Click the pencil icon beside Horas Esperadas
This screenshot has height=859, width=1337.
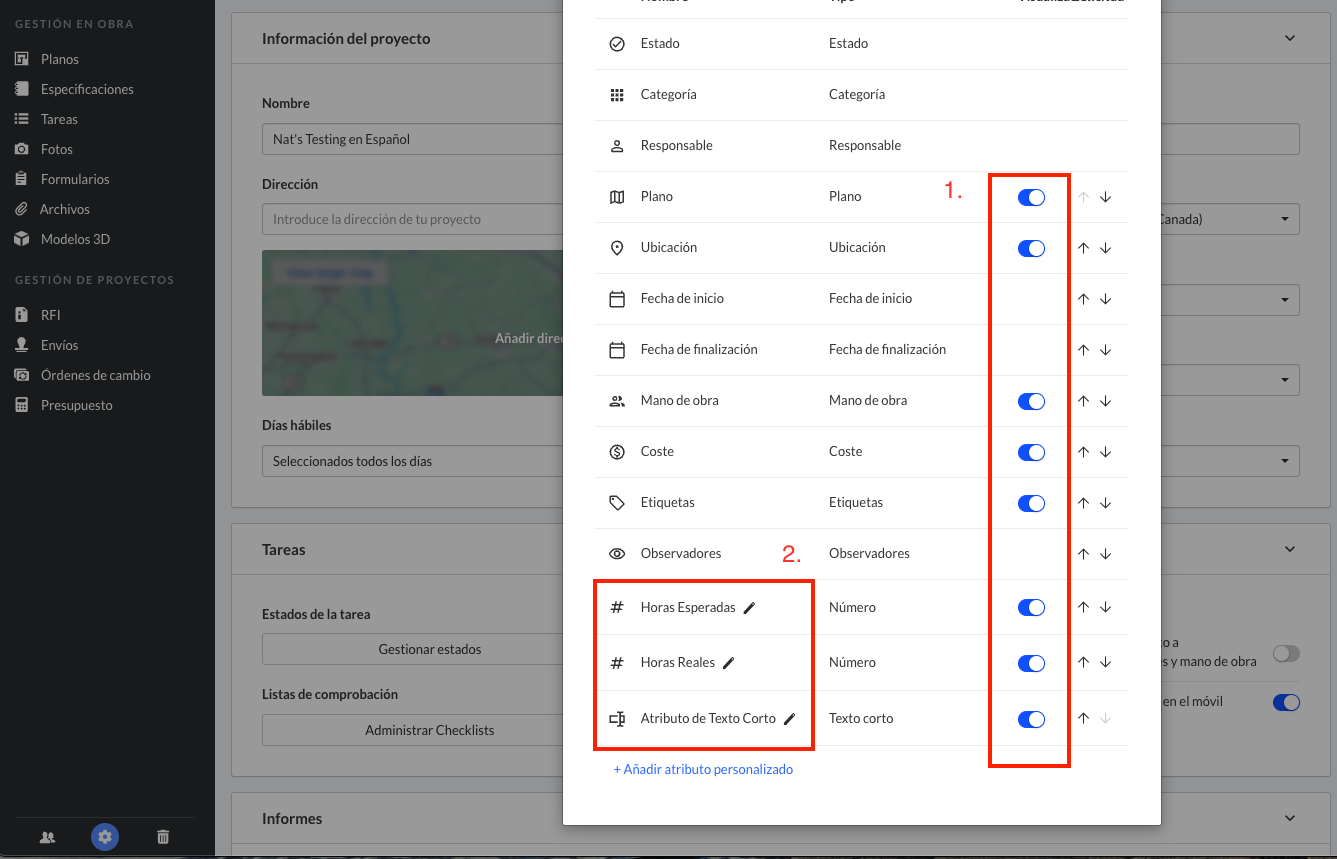pyautogui.click(x=749, y=608)
